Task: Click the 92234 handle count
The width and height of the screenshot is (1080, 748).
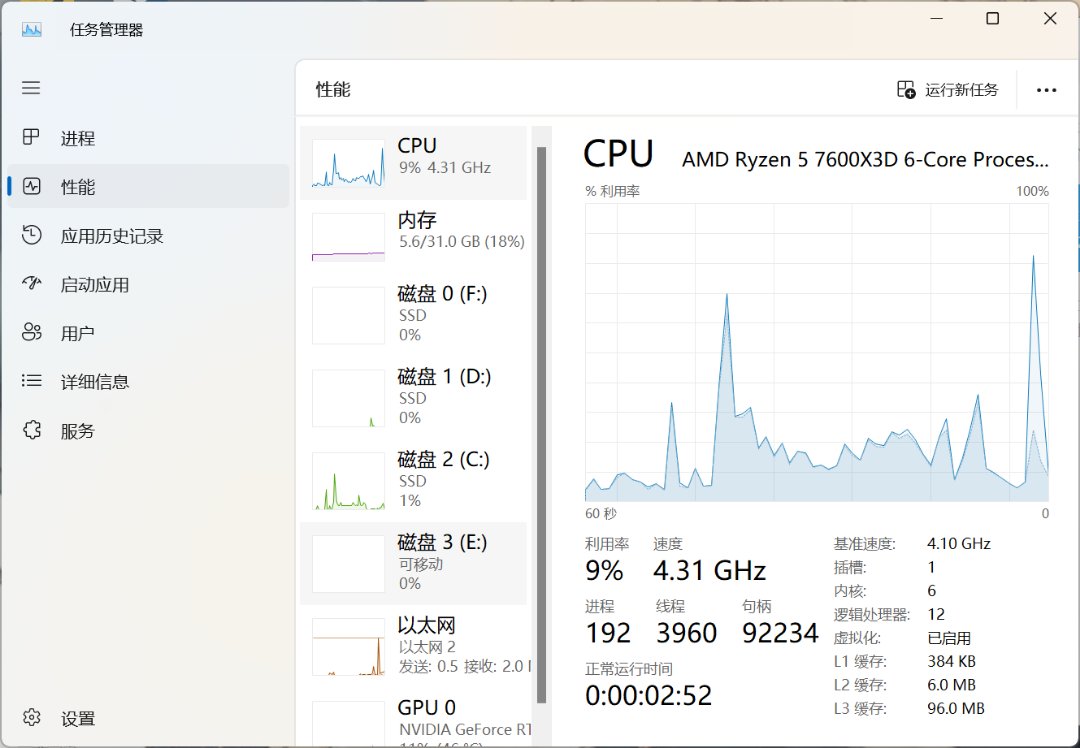Action: 780,633
